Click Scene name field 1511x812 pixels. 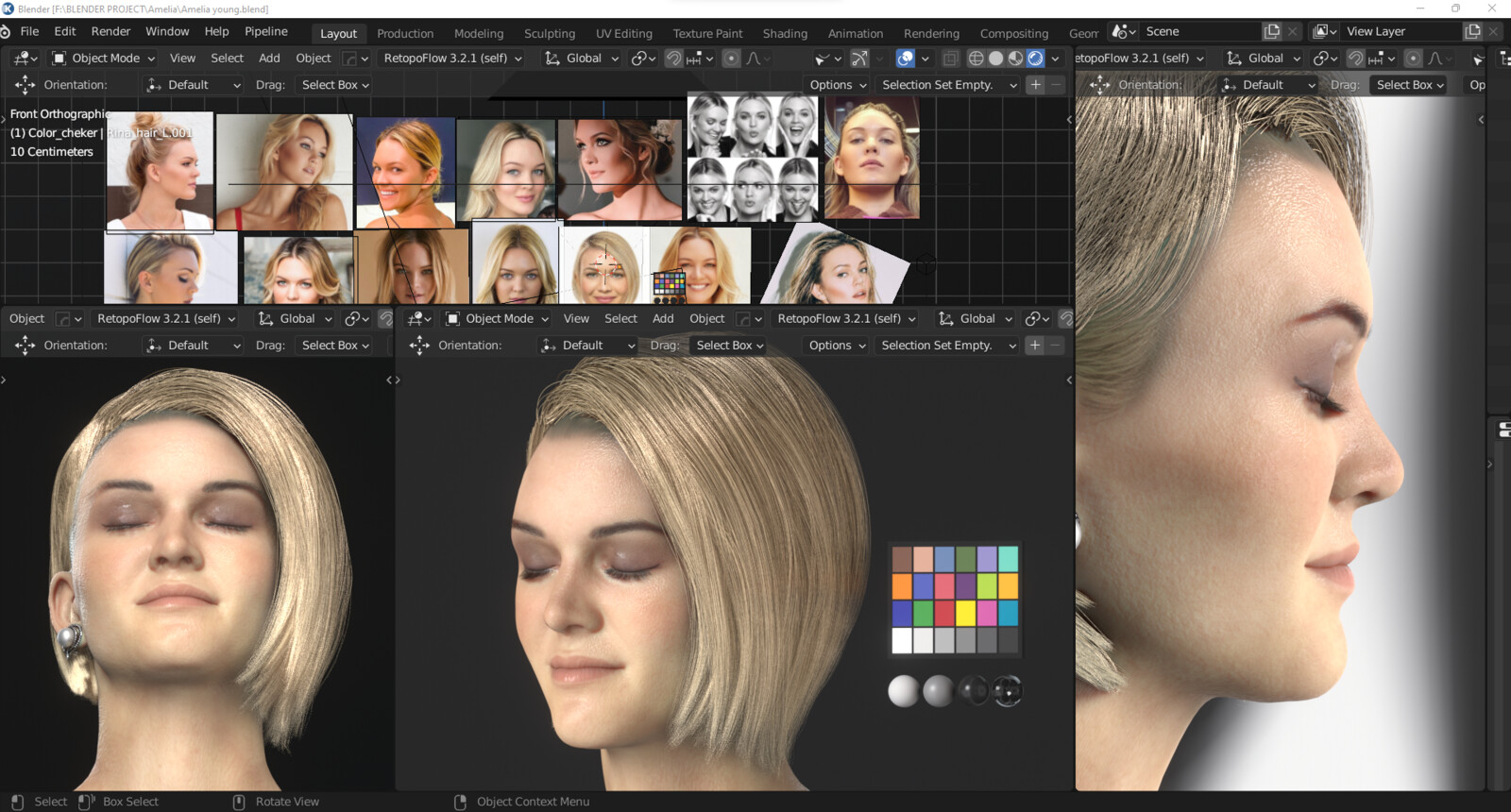point(1199,31)
